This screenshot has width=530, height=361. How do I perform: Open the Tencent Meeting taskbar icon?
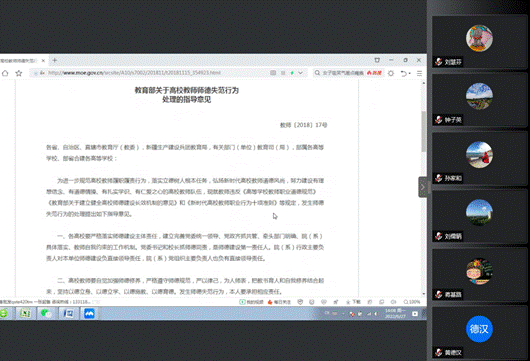pos(89,313)
